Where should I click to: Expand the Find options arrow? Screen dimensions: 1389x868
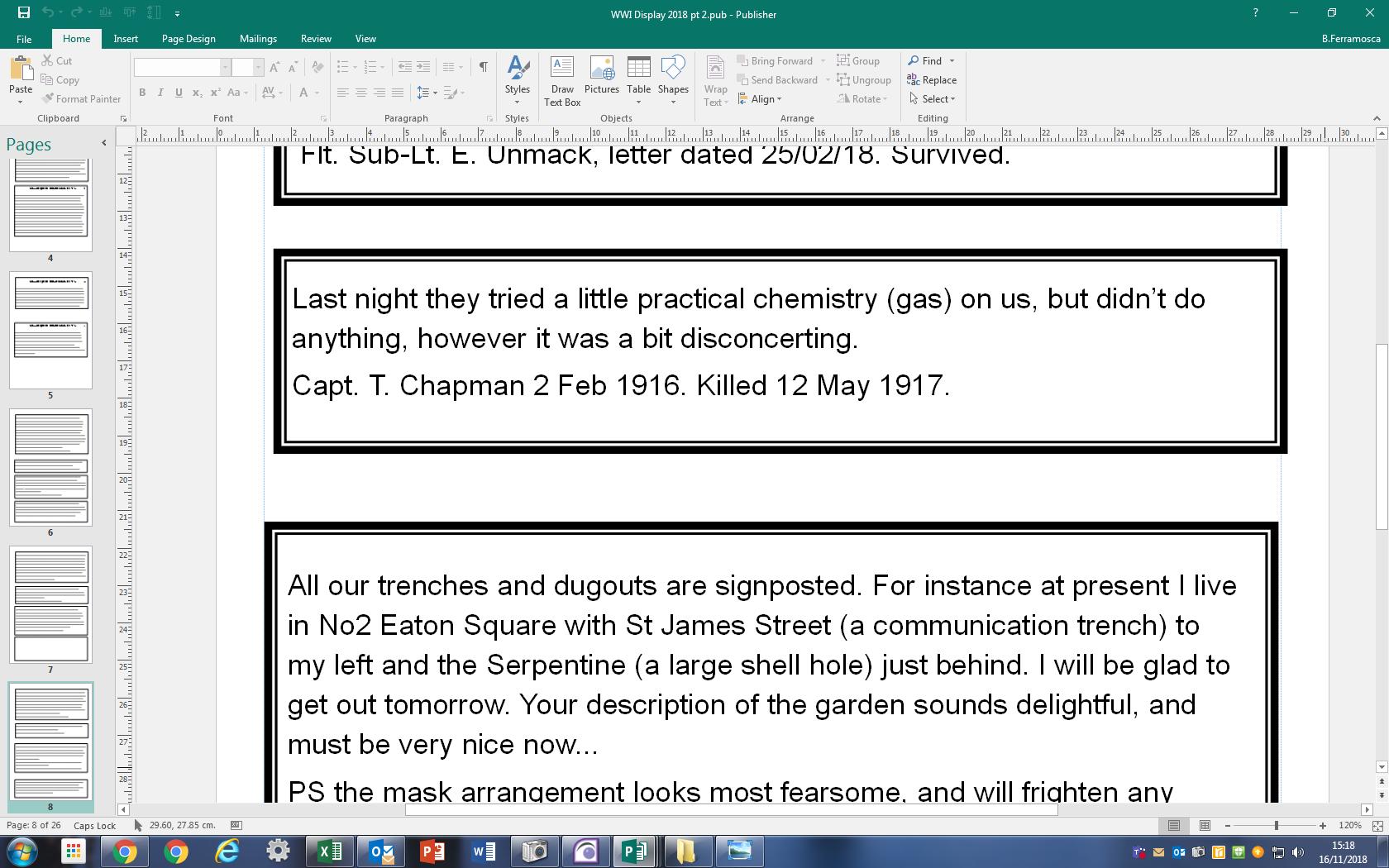952,60
